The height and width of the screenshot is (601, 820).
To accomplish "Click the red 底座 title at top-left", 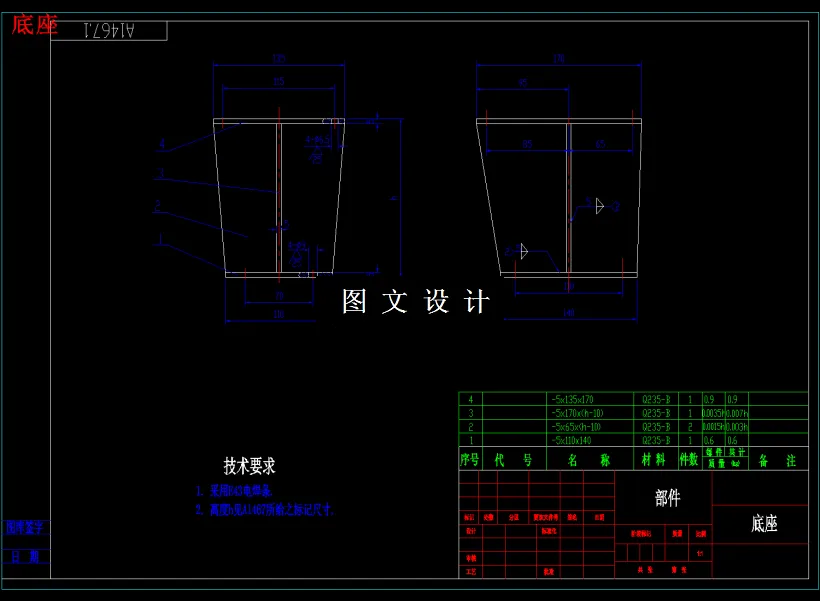I will (35, 25).
